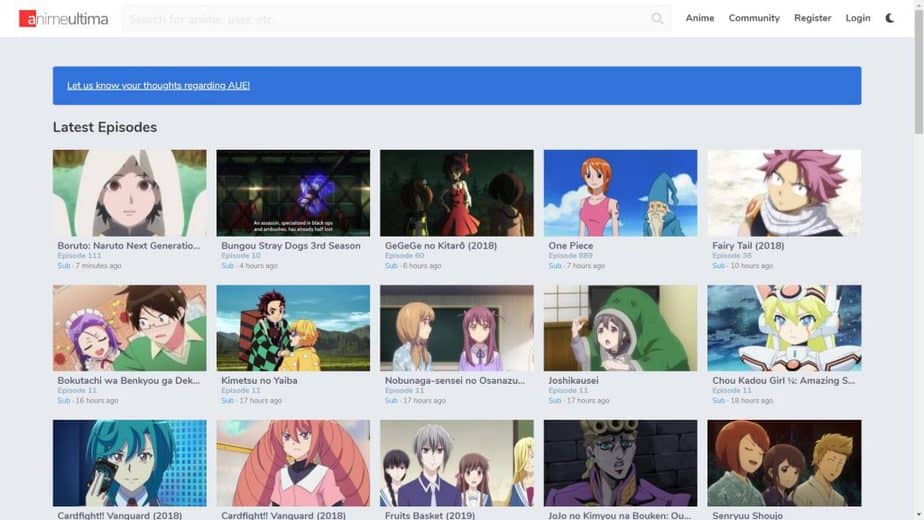
Task: Click the page vertical scrollbar thumb
Action: 919,71
